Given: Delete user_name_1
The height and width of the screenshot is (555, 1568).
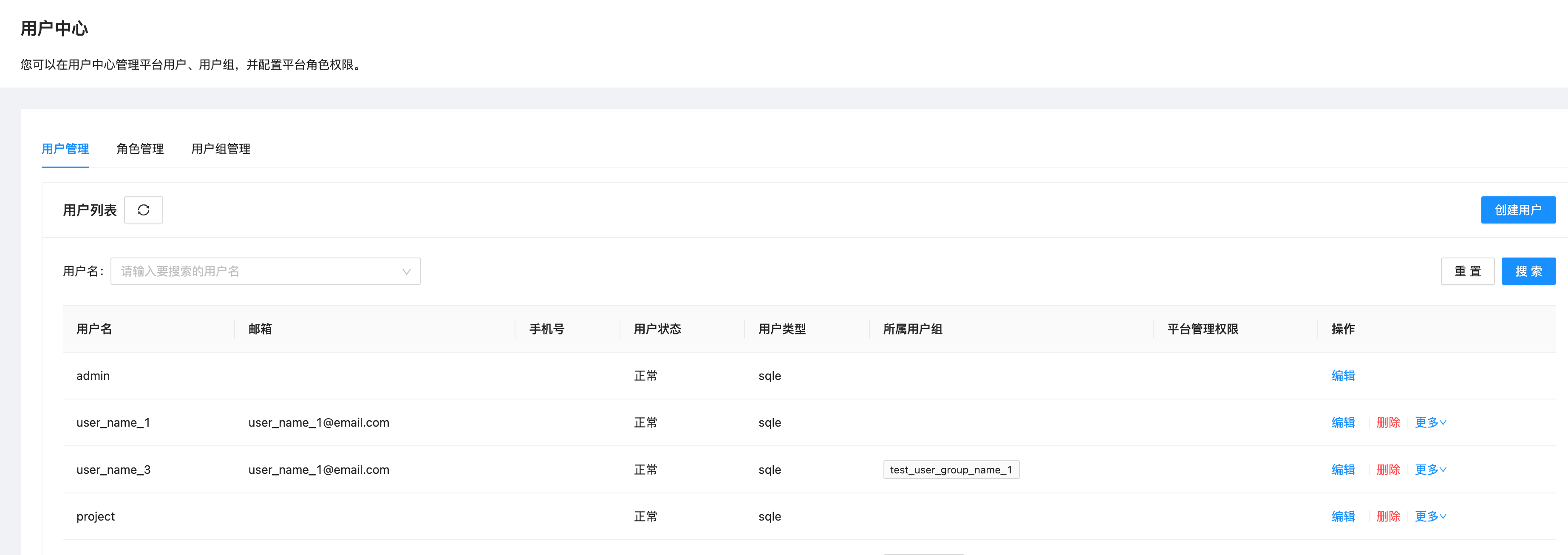Looking at the screenshot, I should pyautogui.click(x=1387, y=422).
